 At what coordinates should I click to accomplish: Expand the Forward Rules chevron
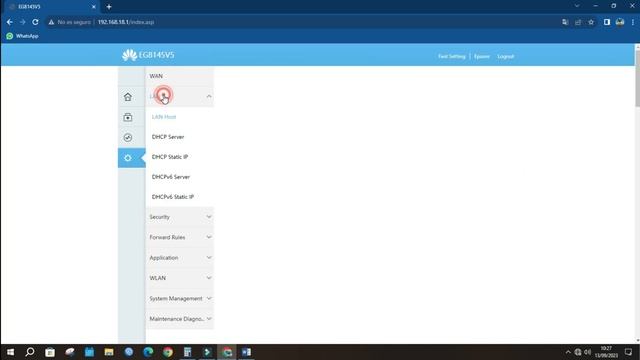(x=209, y=237)
